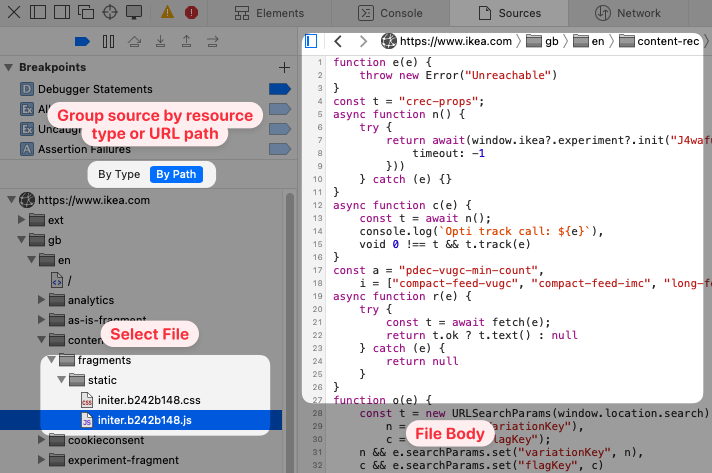This screenshot has height=473, width=712.
Task: Toggle the navigation sidebar icon above the code
Action: click(311, 41)
